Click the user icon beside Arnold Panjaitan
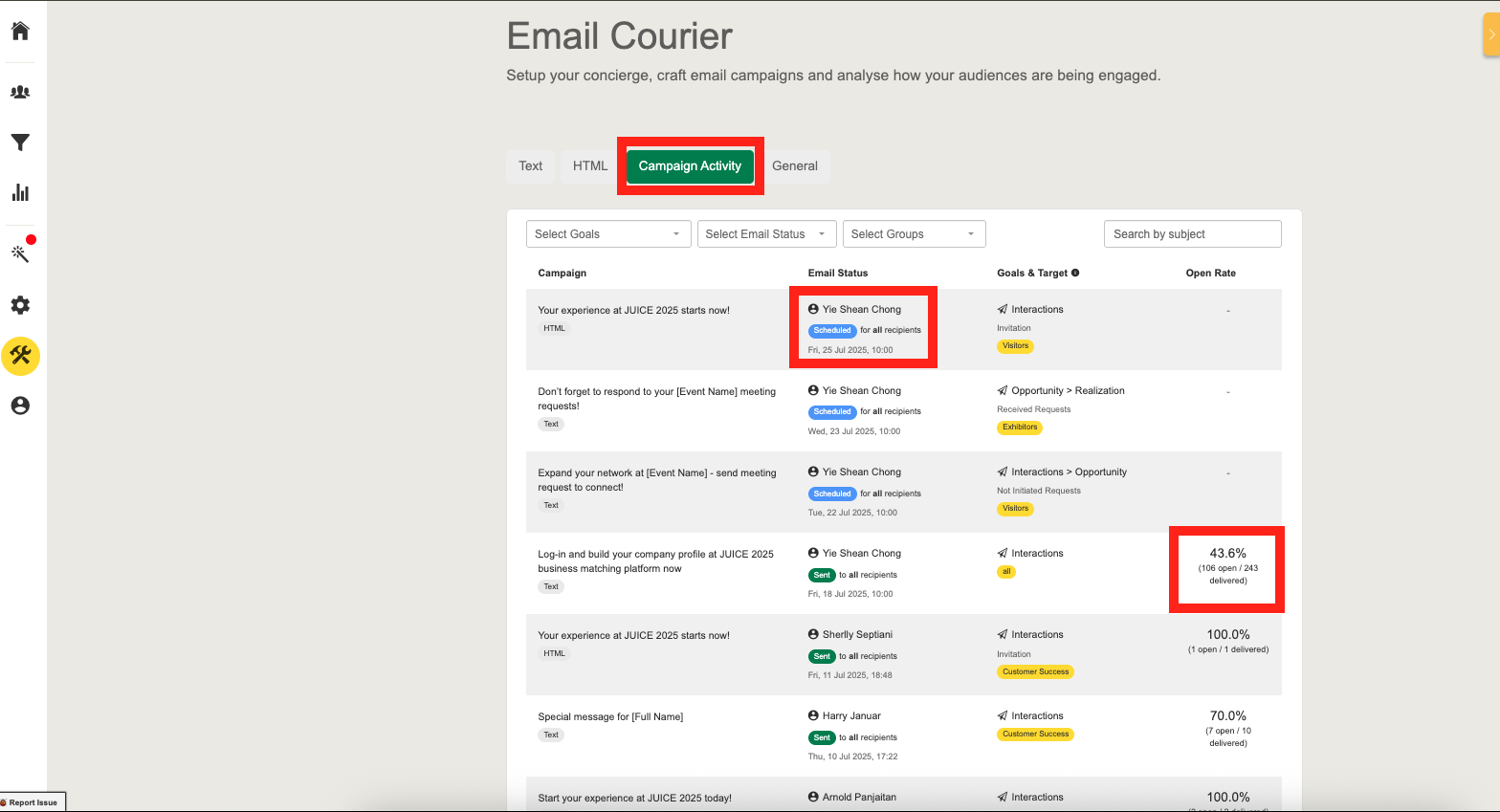 coord(813,797)
